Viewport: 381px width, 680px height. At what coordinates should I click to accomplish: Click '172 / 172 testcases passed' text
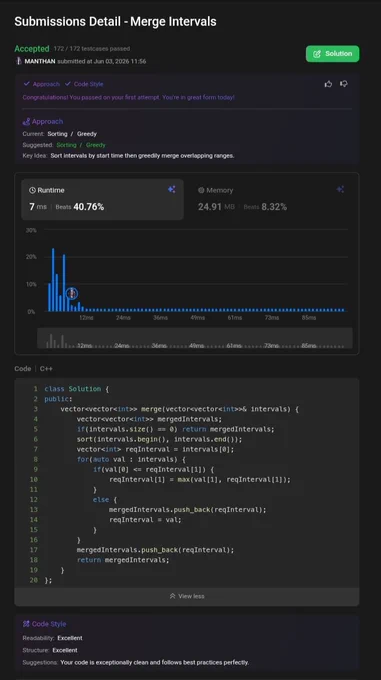coord(92,49)
